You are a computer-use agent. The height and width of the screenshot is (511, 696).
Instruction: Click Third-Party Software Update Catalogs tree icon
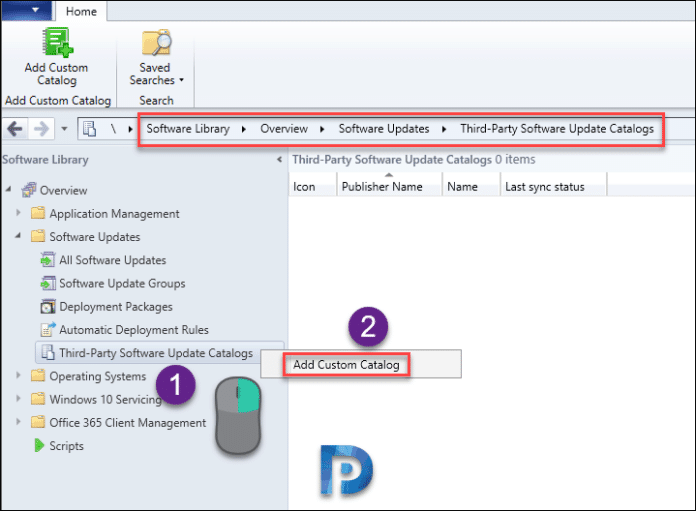[x=48, y=353]
